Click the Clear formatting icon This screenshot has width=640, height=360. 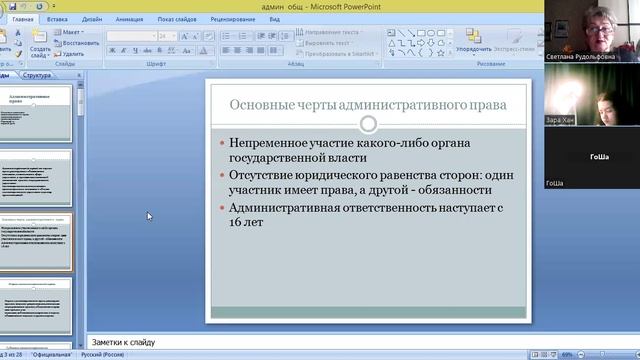click(x=209, y=37)
